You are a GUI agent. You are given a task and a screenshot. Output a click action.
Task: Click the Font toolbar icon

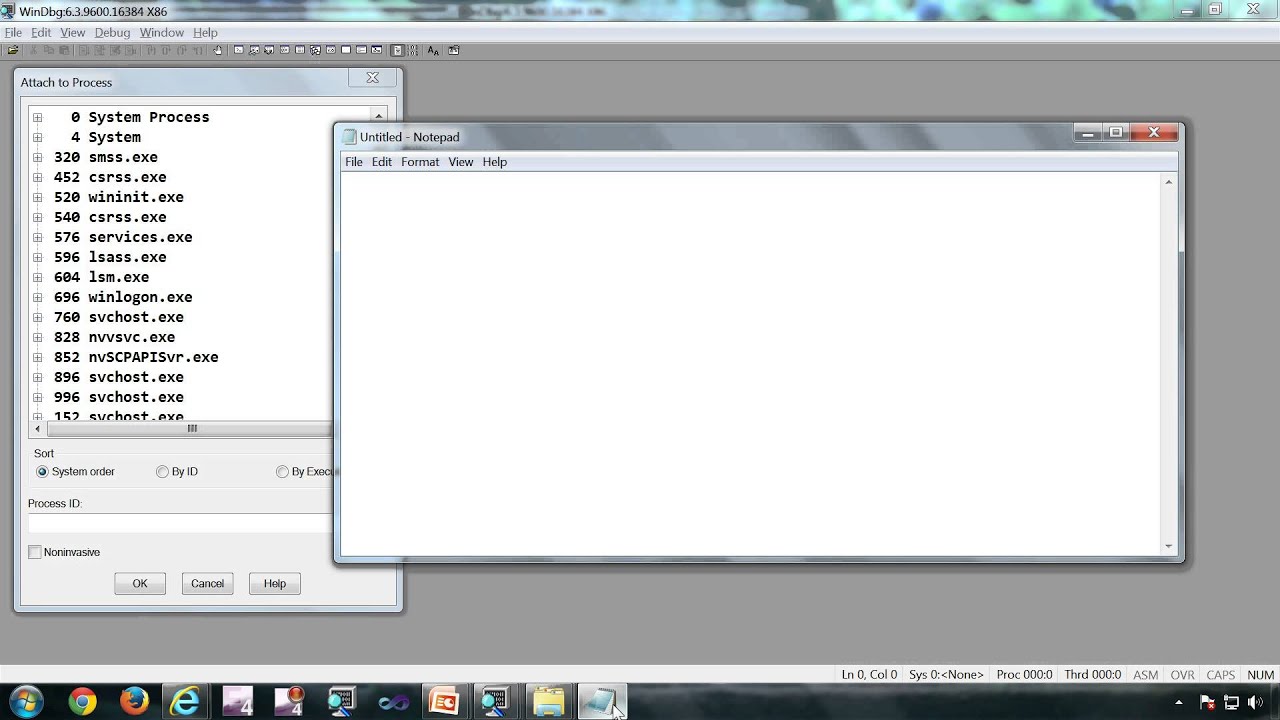click(433, 50)
